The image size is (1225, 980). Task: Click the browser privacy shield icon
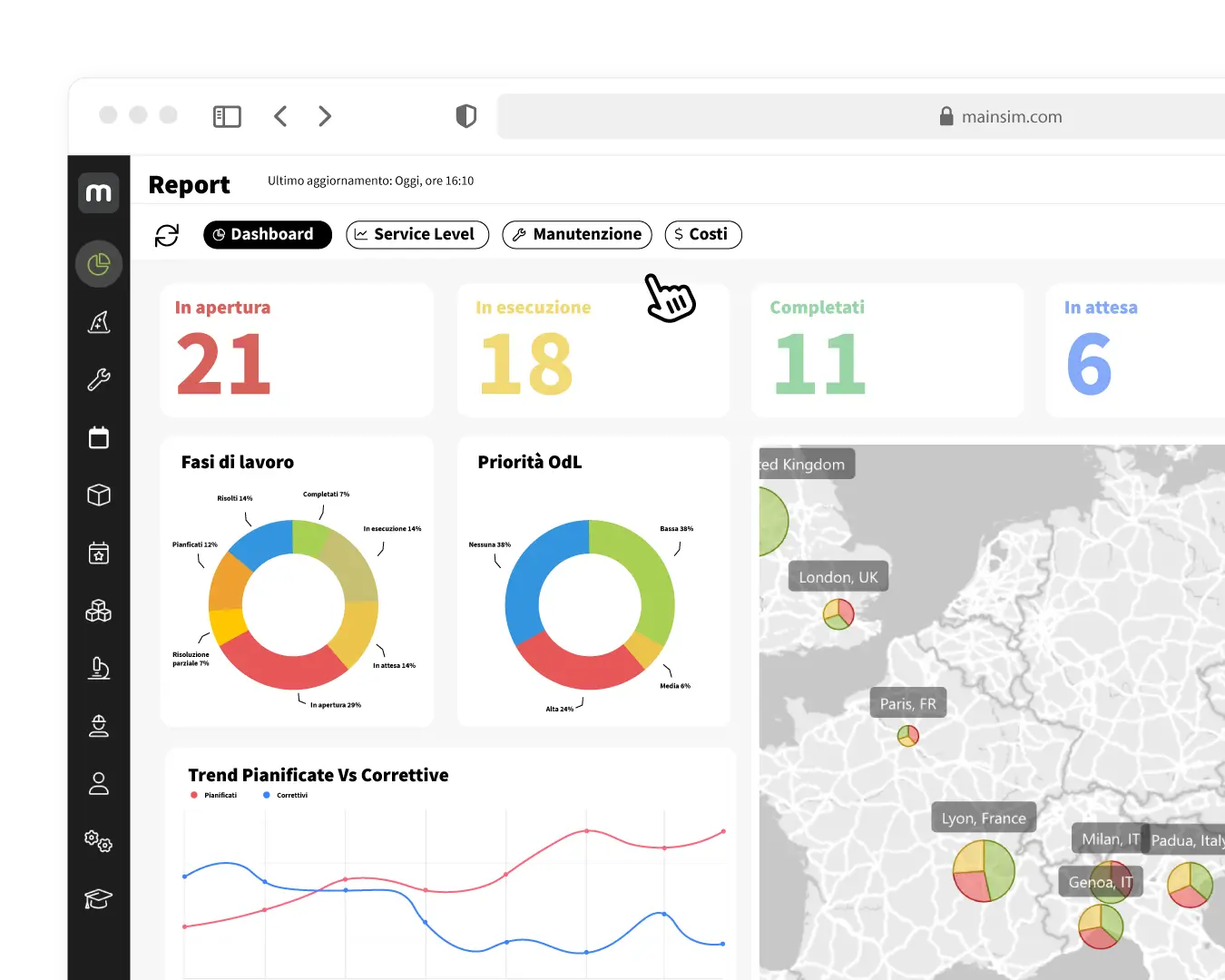[465, 116]
